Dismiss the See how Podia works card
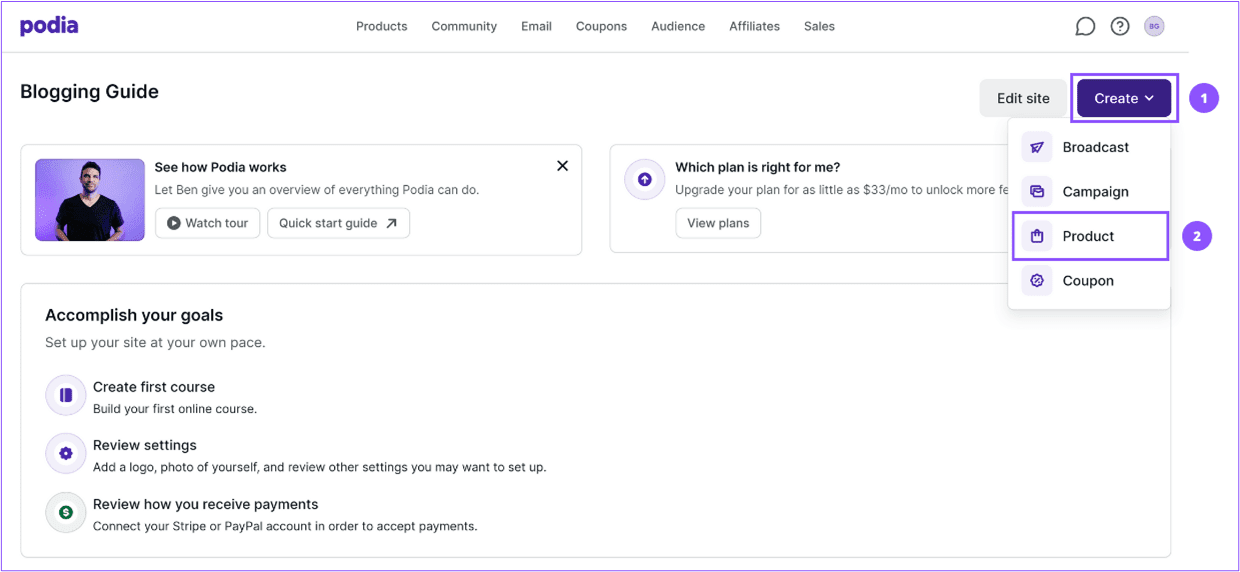Image resolution: width=1240 pixels, height=572 pixels. [562, 166]
